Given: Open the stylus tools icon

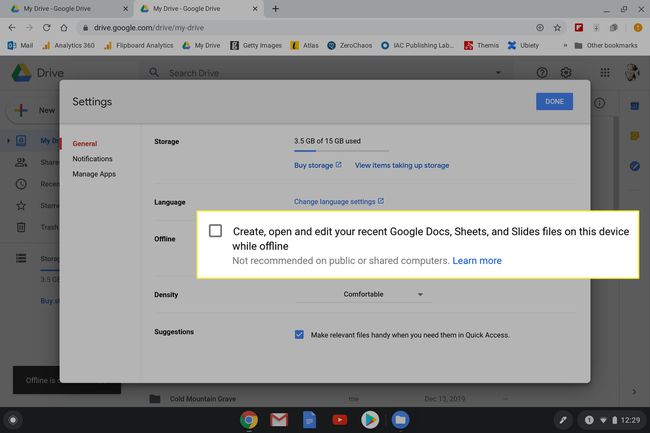Looking at the screenshot, I should [x=563, y=420].
